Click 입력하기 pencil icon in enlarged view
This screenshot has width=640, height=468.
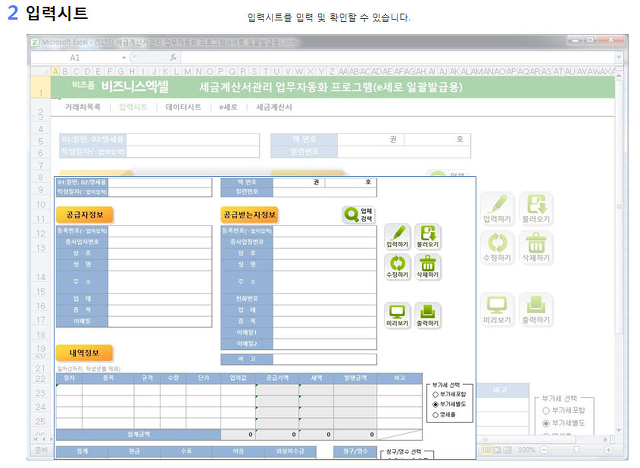pos(397,236)
